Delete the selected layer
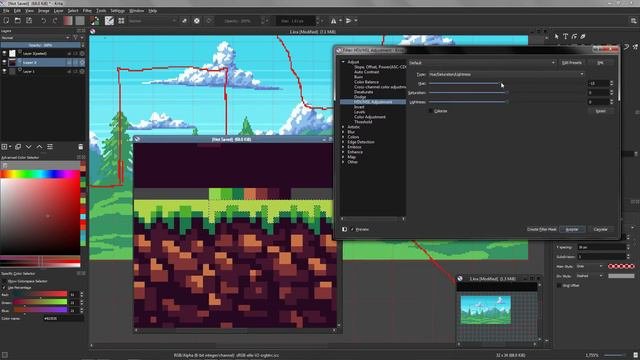 click(80, 147)
